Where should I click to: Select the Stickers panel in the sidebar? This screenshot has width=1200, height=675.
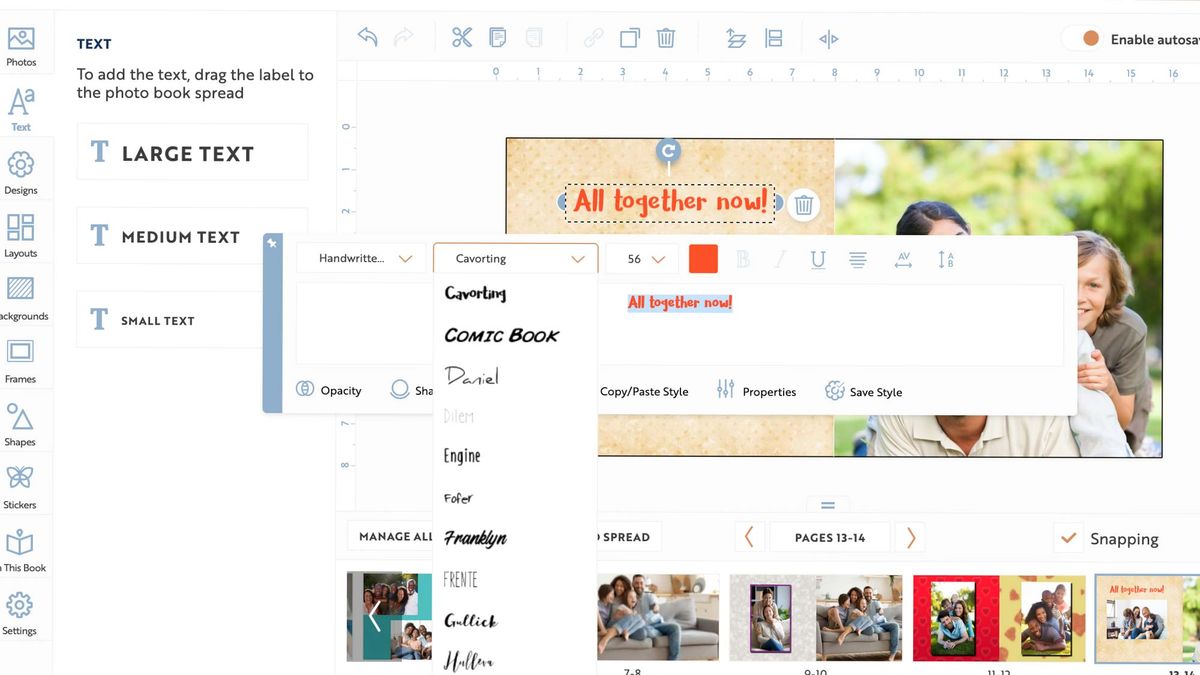[21, 483]
